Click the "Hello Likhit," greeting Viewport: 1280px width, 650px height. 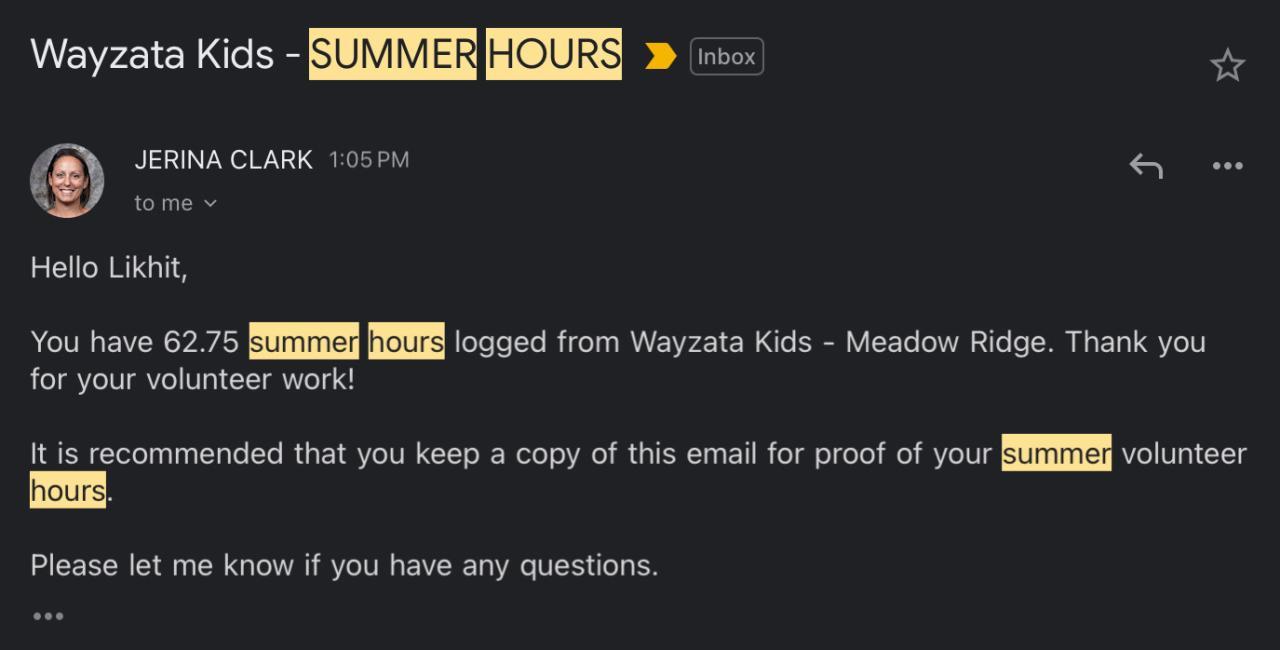pyautogui.click(x=109, y=268)
